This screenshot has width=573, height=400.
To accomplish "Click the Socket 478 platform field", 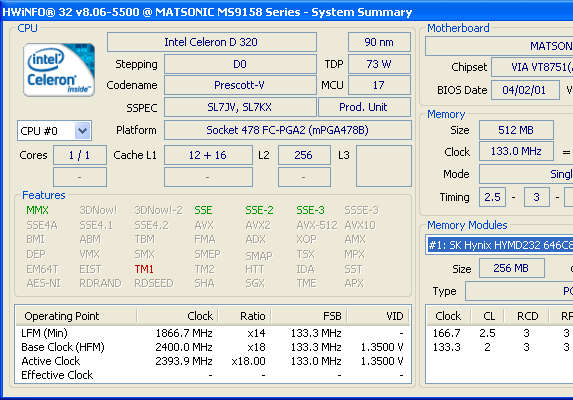I will click(288, 130).
